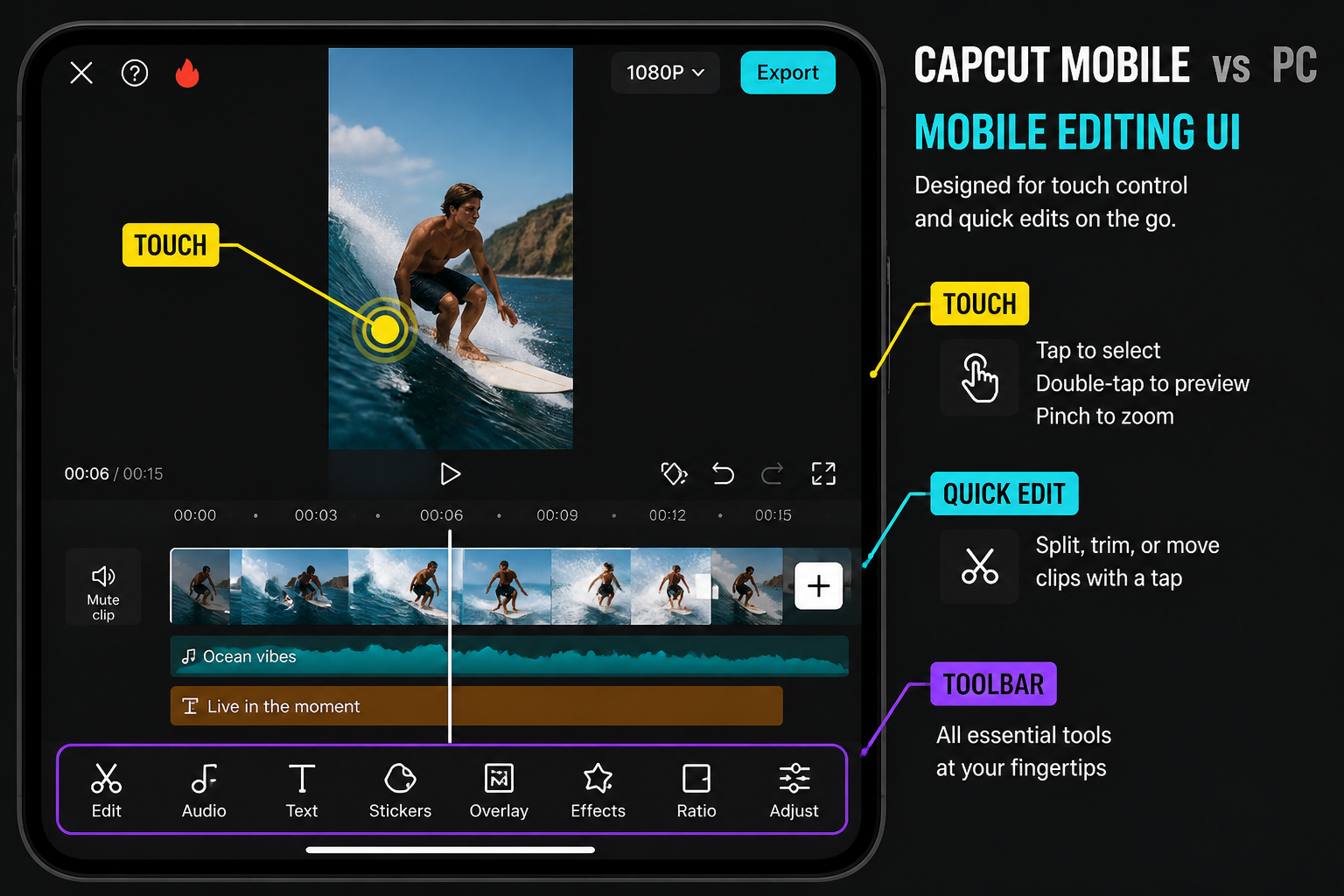1344x896 pixels.
Task: Open the Text tool
Action: (302, 790)
